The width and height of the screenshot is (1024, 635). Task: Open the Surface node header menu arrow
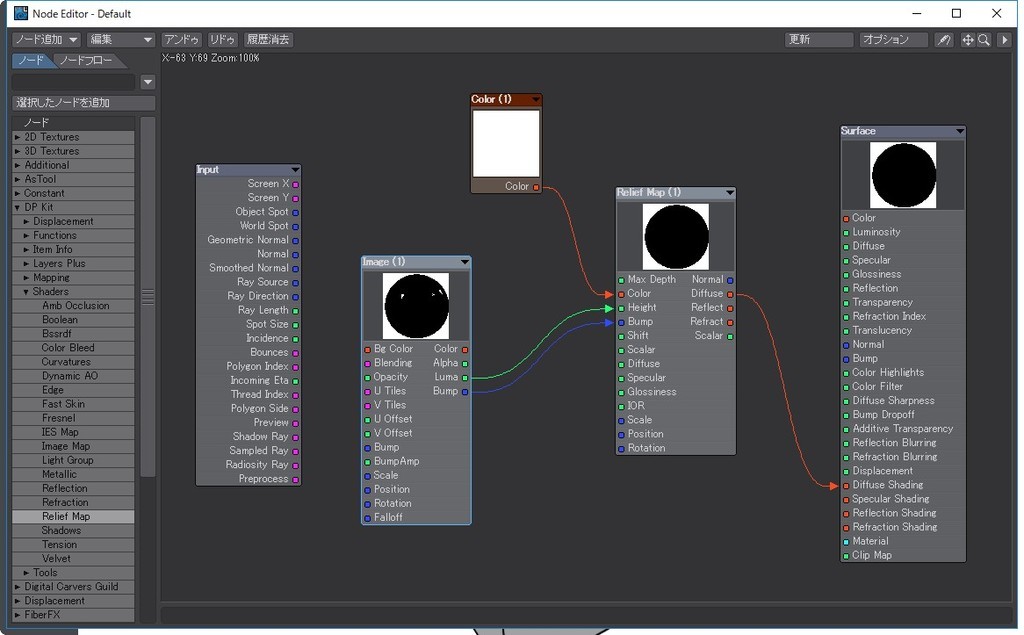[x=959, y=131]
